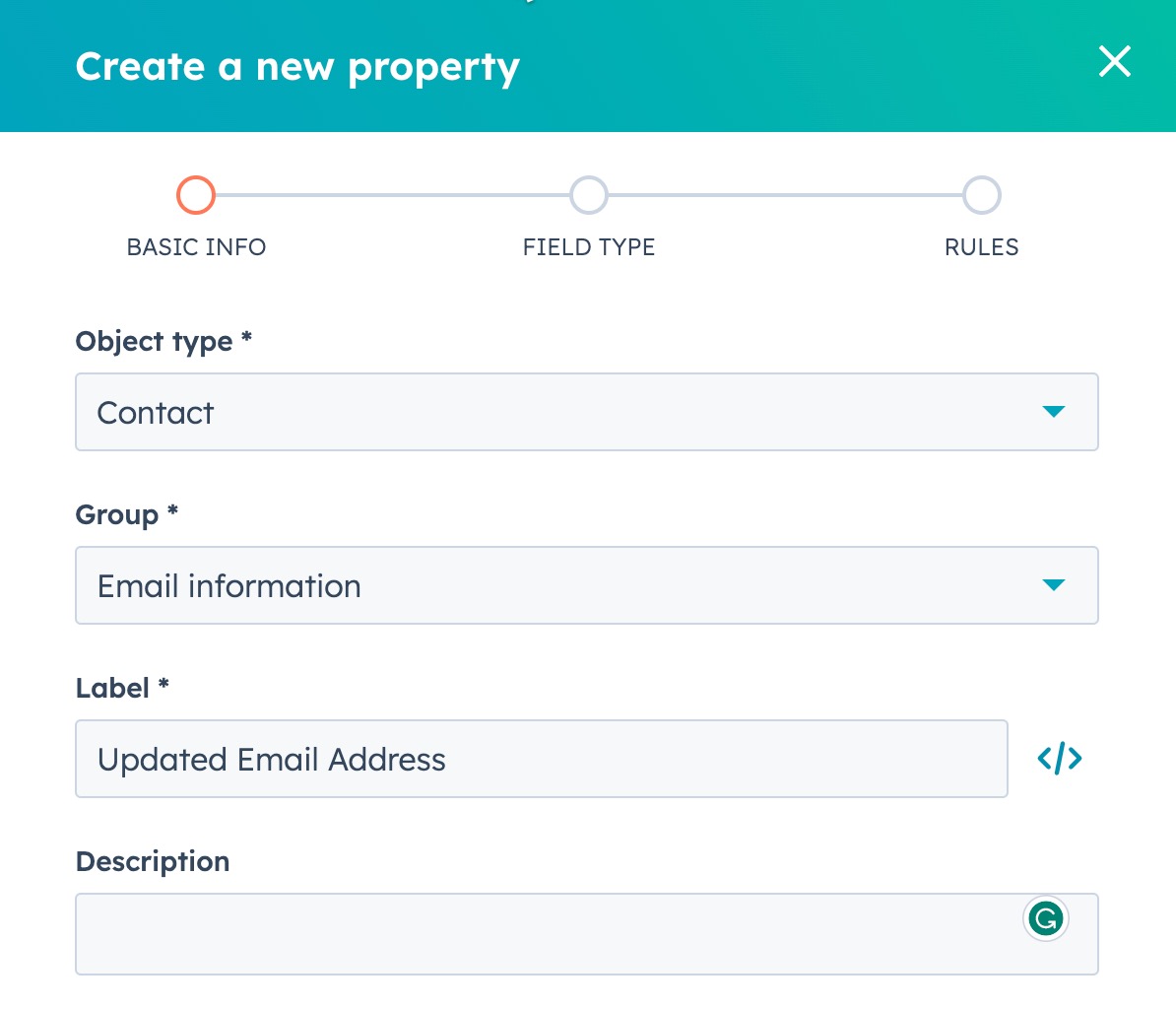Go to the RULES step label
The image size is (1176, 1009).
(x=981, y=247)
